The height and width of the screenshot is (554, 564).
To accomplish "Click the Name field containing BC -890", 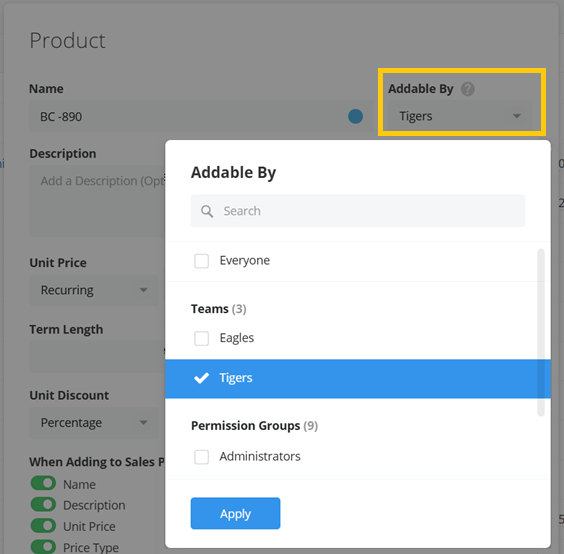I will 200,116.
